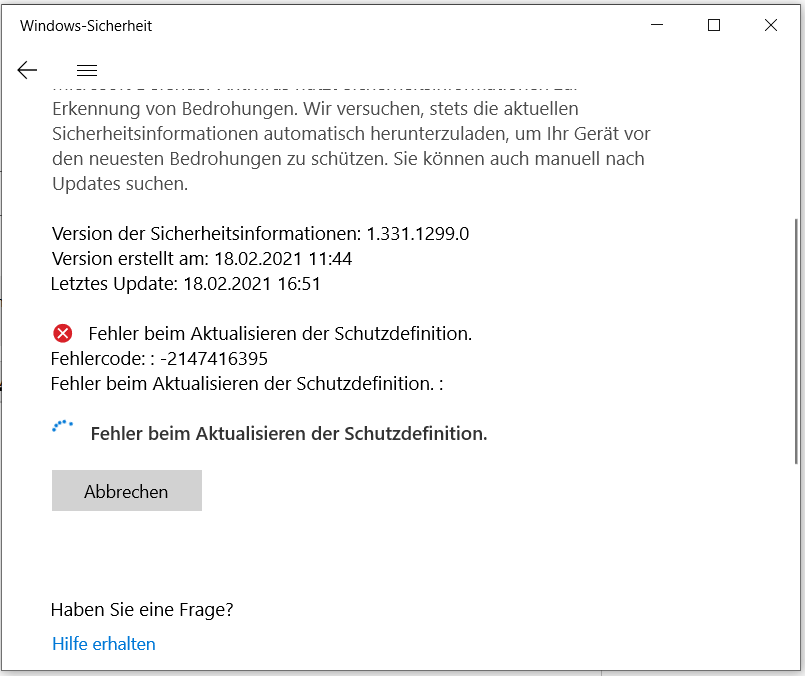Minimize the Windows-Sicherheit window
The height and width of the screenshot is (676, 805).
tap(657, 25)
